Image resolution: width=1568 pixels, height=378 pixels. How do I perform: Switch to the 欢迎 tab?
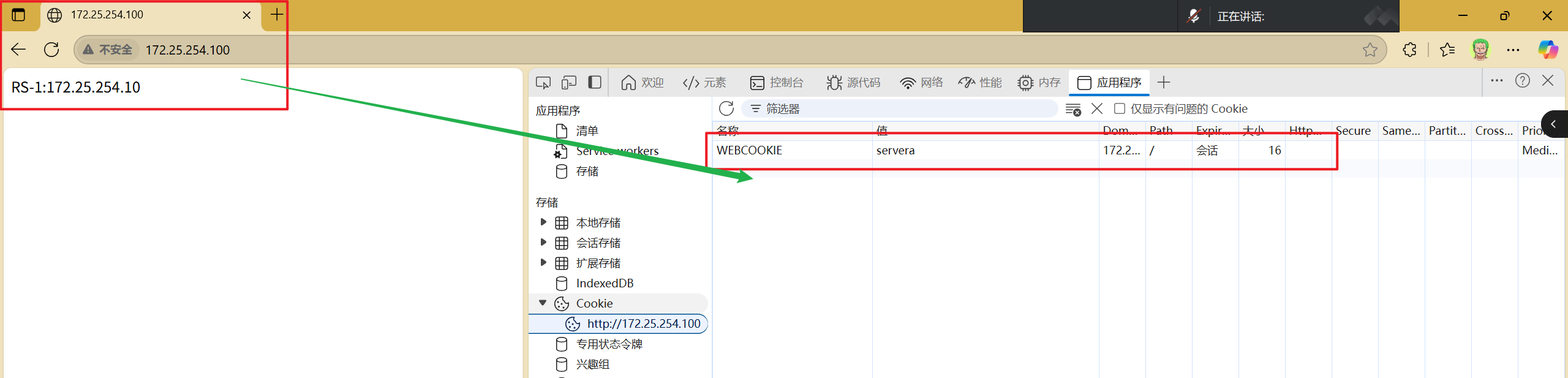pos(643,83)
